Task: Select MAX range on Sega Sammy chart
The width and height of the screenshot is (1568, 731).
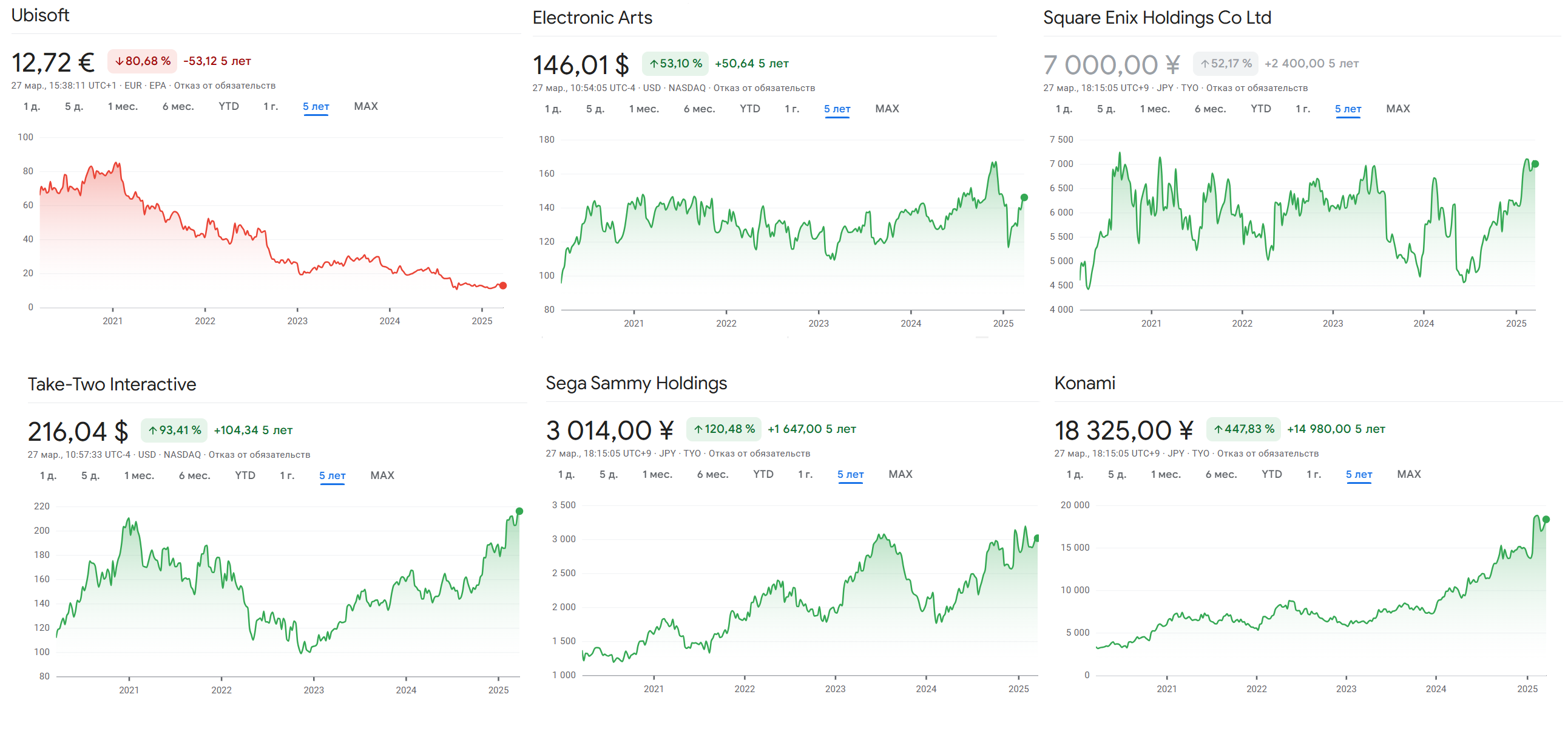Action: (901, 474)
